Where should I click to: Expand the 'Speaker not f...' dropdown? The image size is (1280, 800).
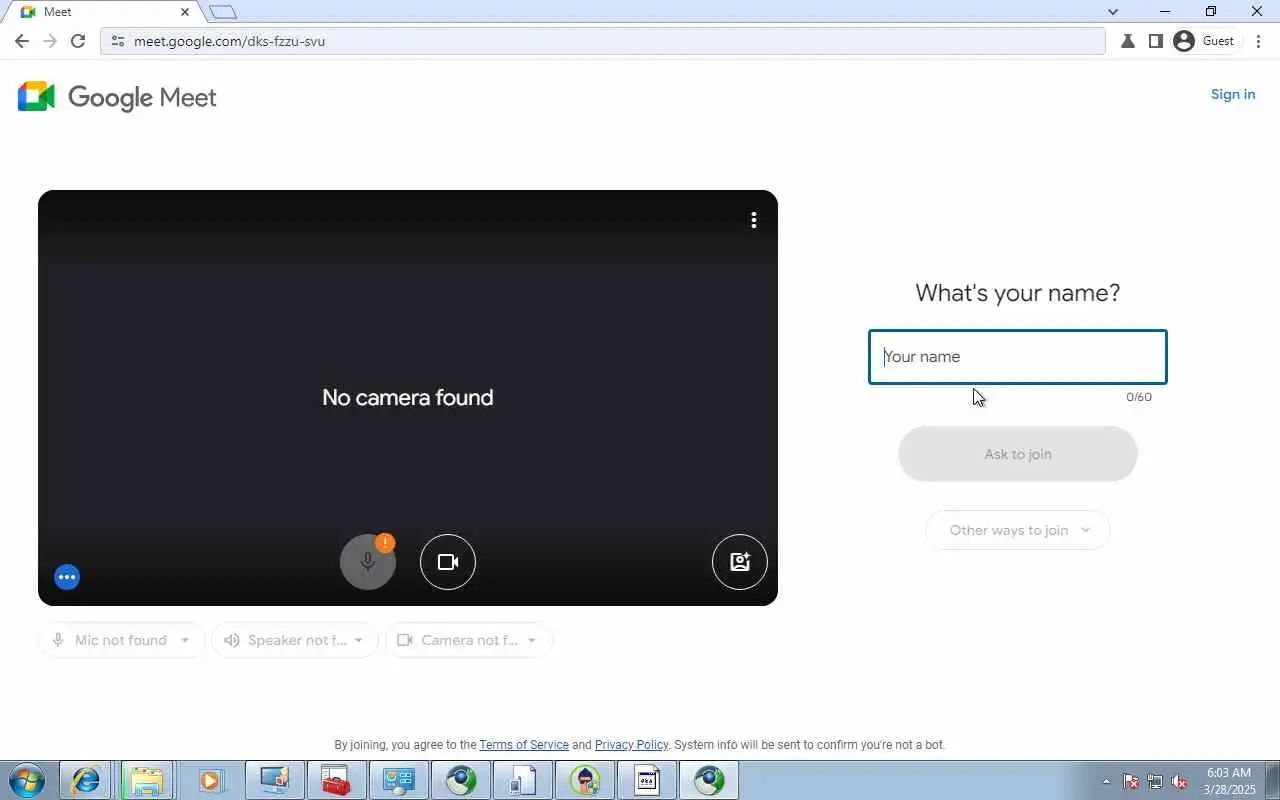(x=295, y=640)
